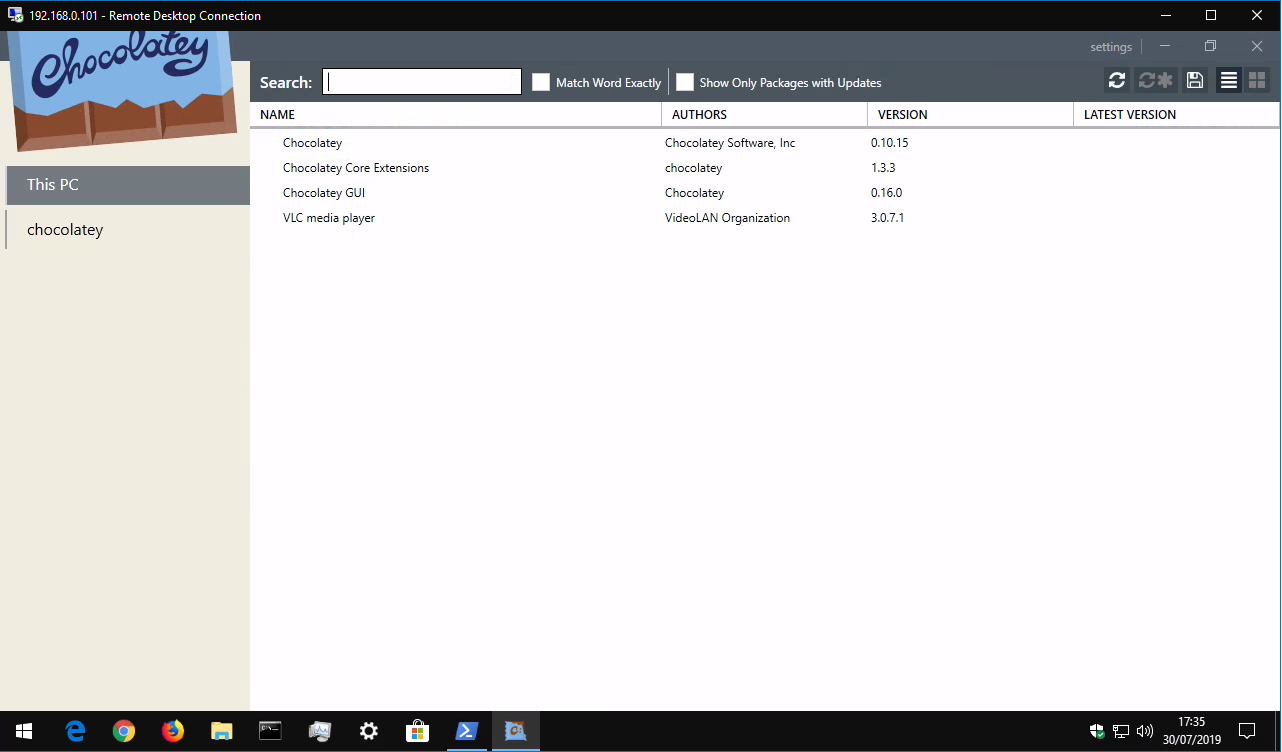The height and width of the screenshot is (752, 1282).
Task: Open Windows Security tray icon
Action: click(x=1097, y=731)
